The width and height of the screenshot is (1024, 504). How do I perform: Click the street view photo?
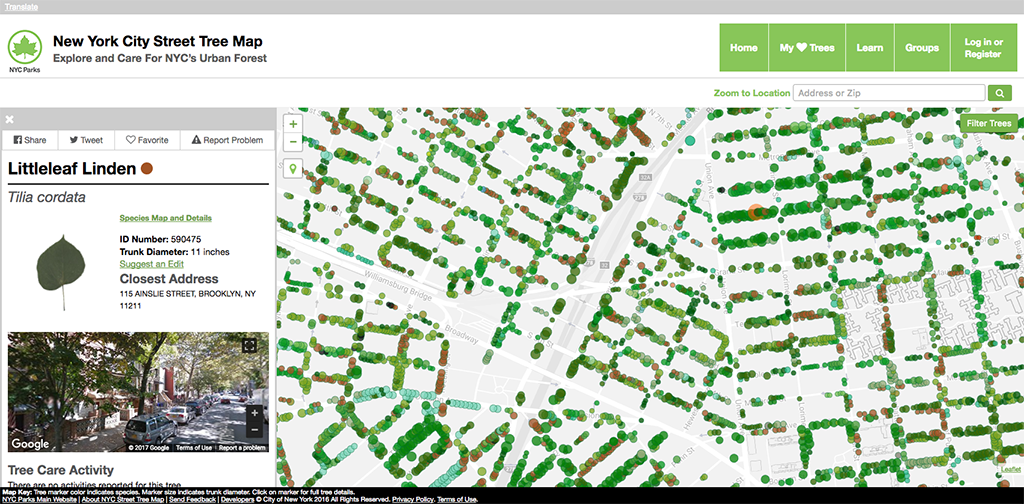[138, 392]
